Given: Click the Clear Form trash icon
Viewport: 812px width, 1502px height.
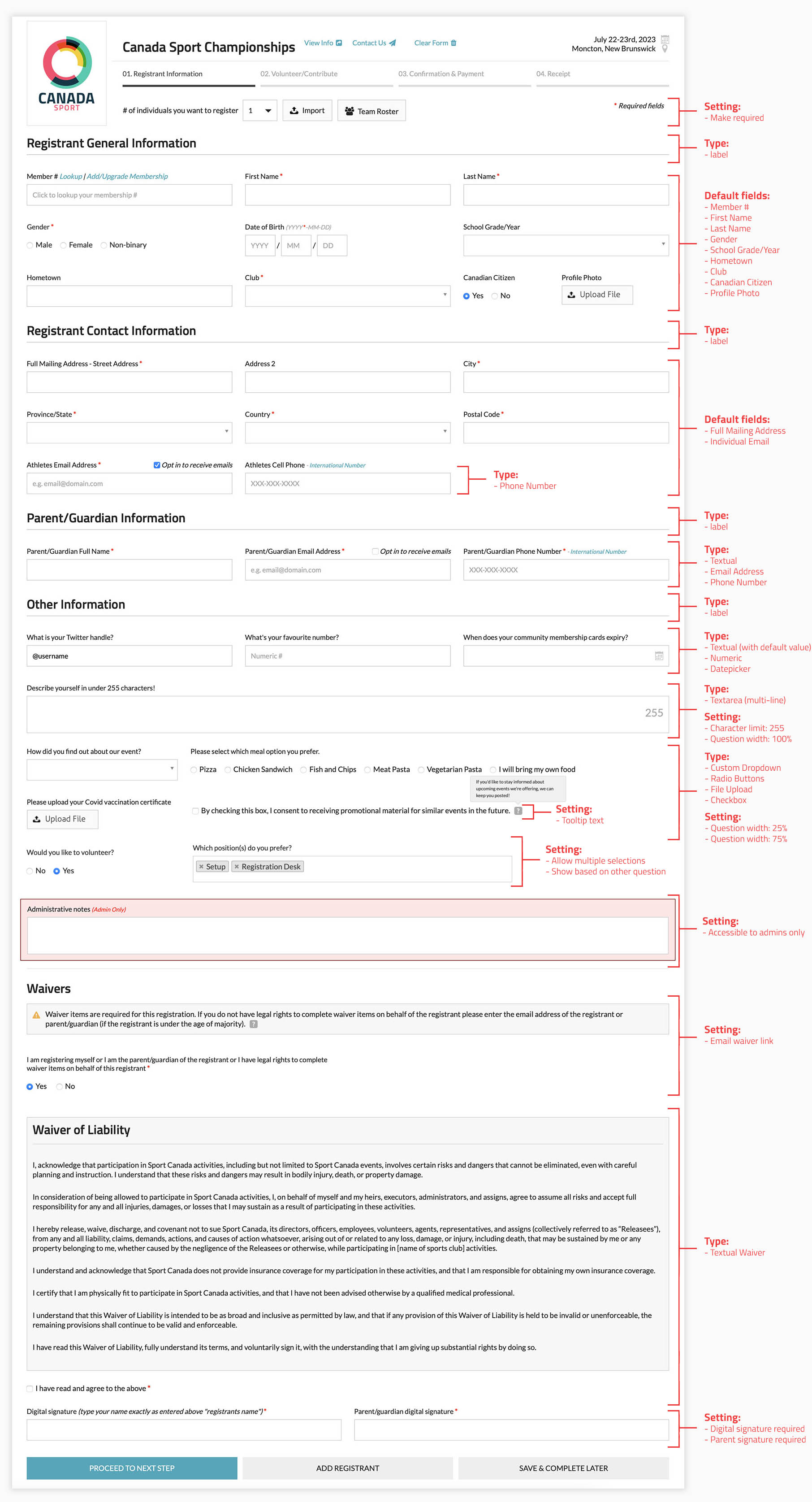Looking at the screenshot, I should 454,43.
